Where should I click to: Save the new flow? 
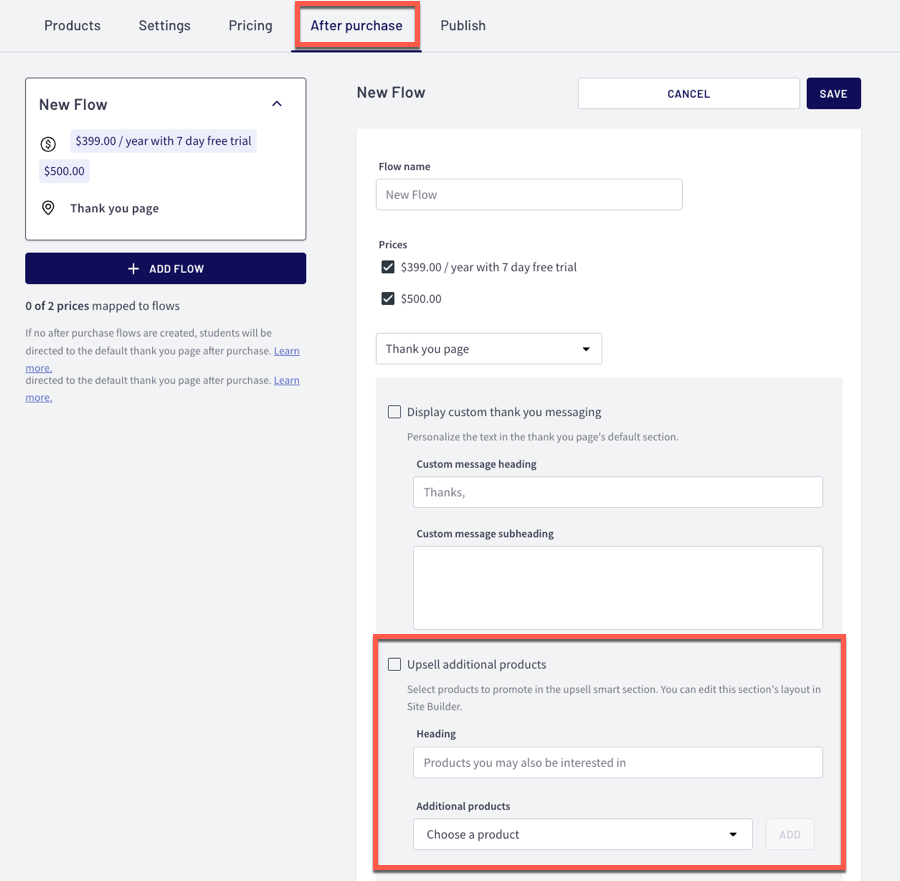tap(833, 94)
